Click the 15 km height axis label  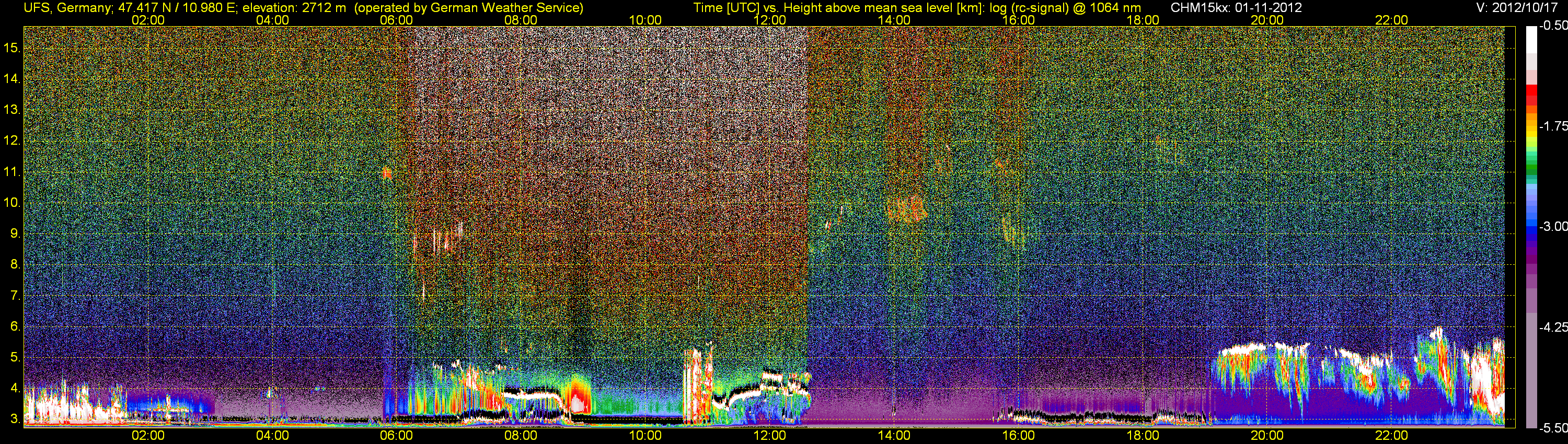(11, 48)
